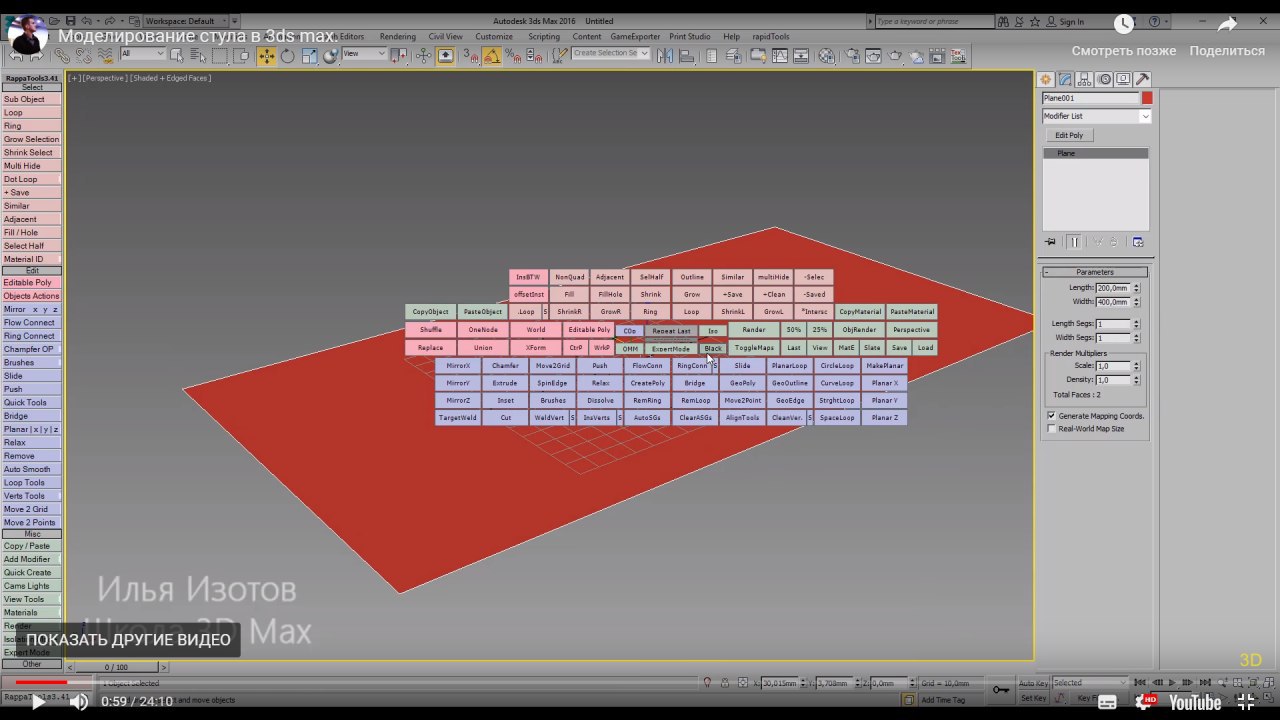Image resolution: width=1280 pixels, height=720 pixels.
Task: Open the key filter Selected dropdown
Action: point(1089,683)
